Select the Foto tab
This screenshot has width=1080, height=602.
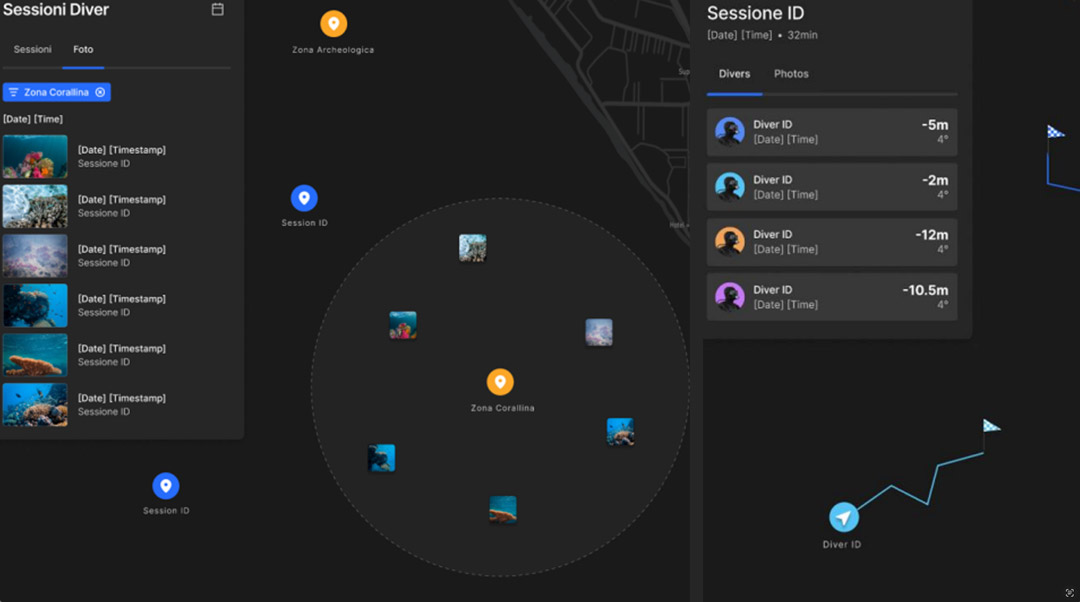point(83,50)
